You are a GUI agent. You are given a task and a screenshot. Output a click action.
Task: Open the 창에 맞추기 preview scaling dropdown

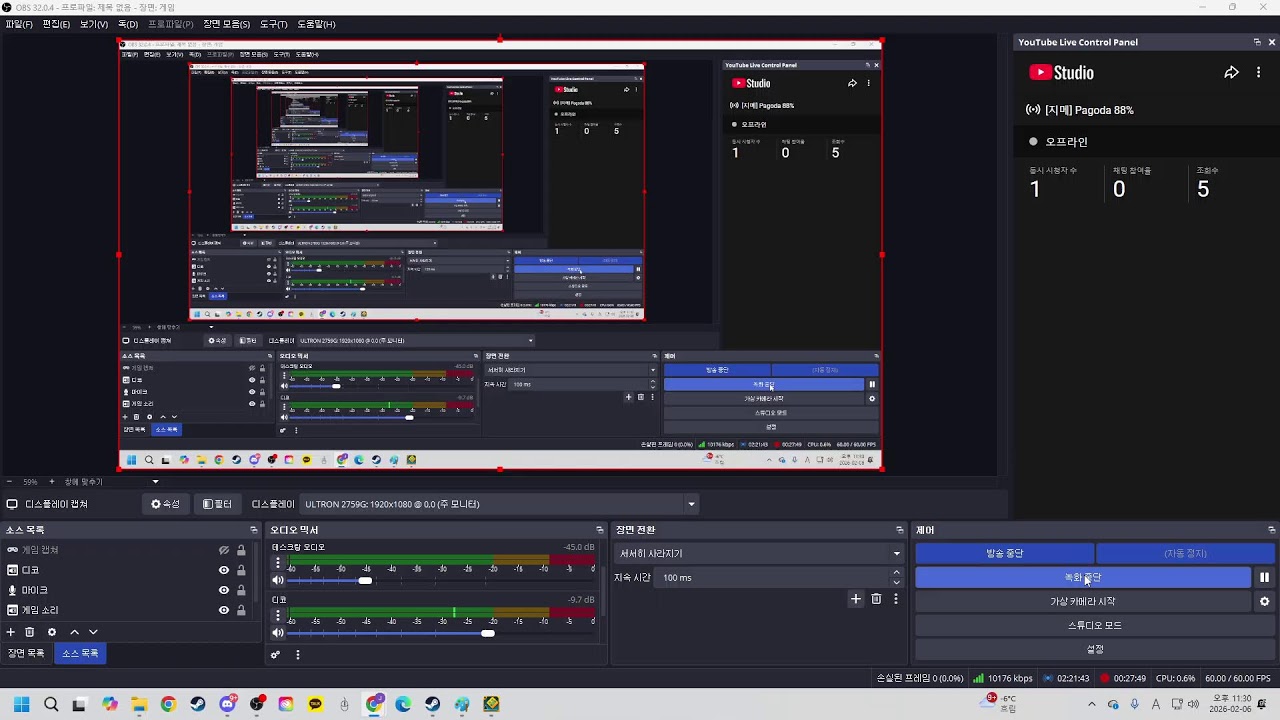click(x=111, y=482)
